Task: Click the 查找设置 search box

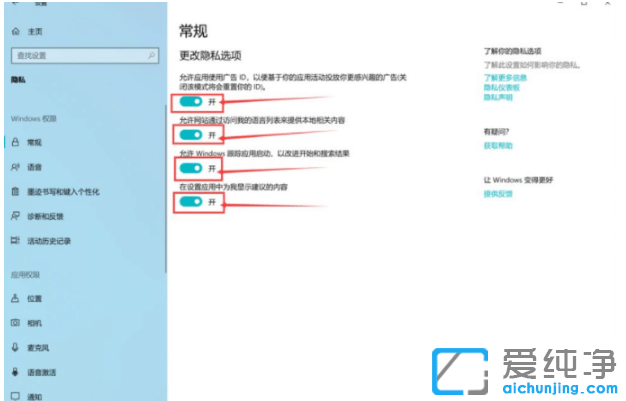Action: click(x=80, y=56)
